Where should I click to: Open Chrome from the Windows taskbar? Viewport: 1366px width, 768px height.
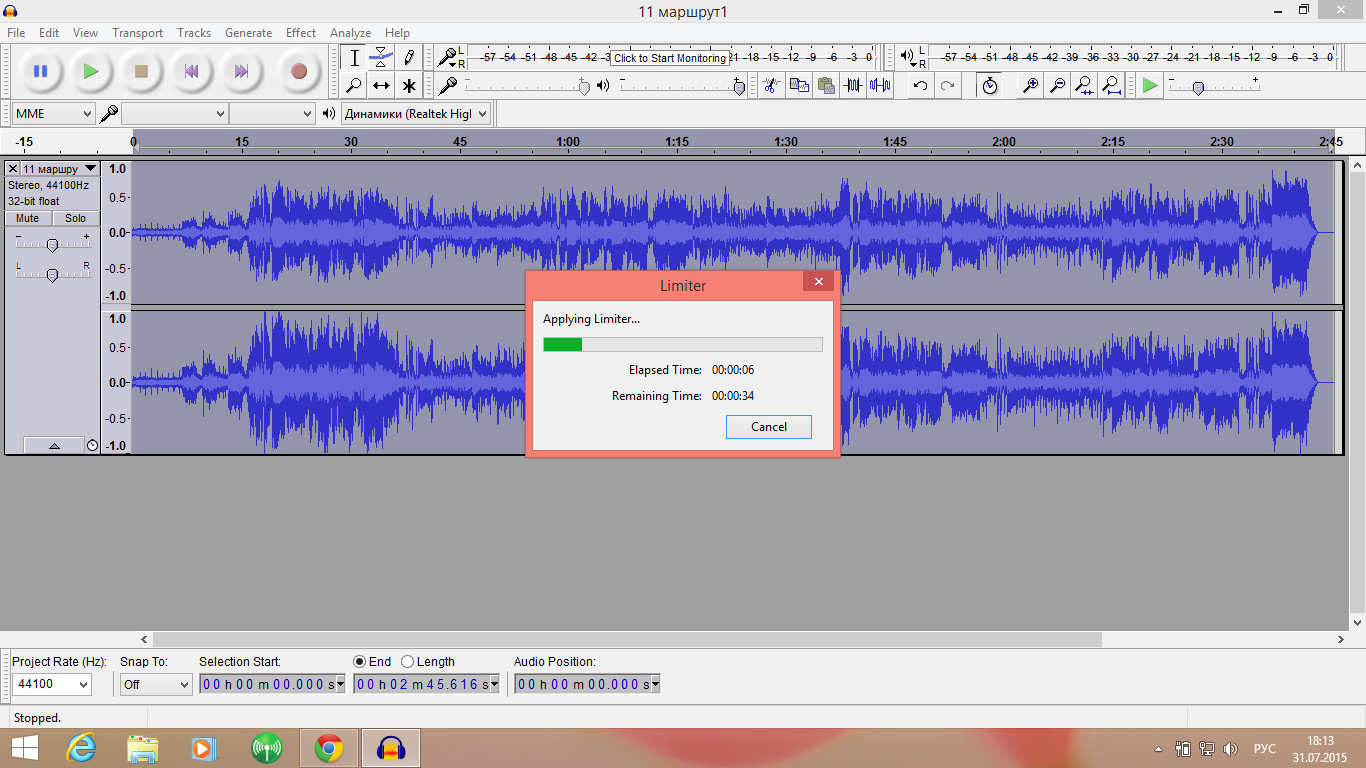point(329,748)
